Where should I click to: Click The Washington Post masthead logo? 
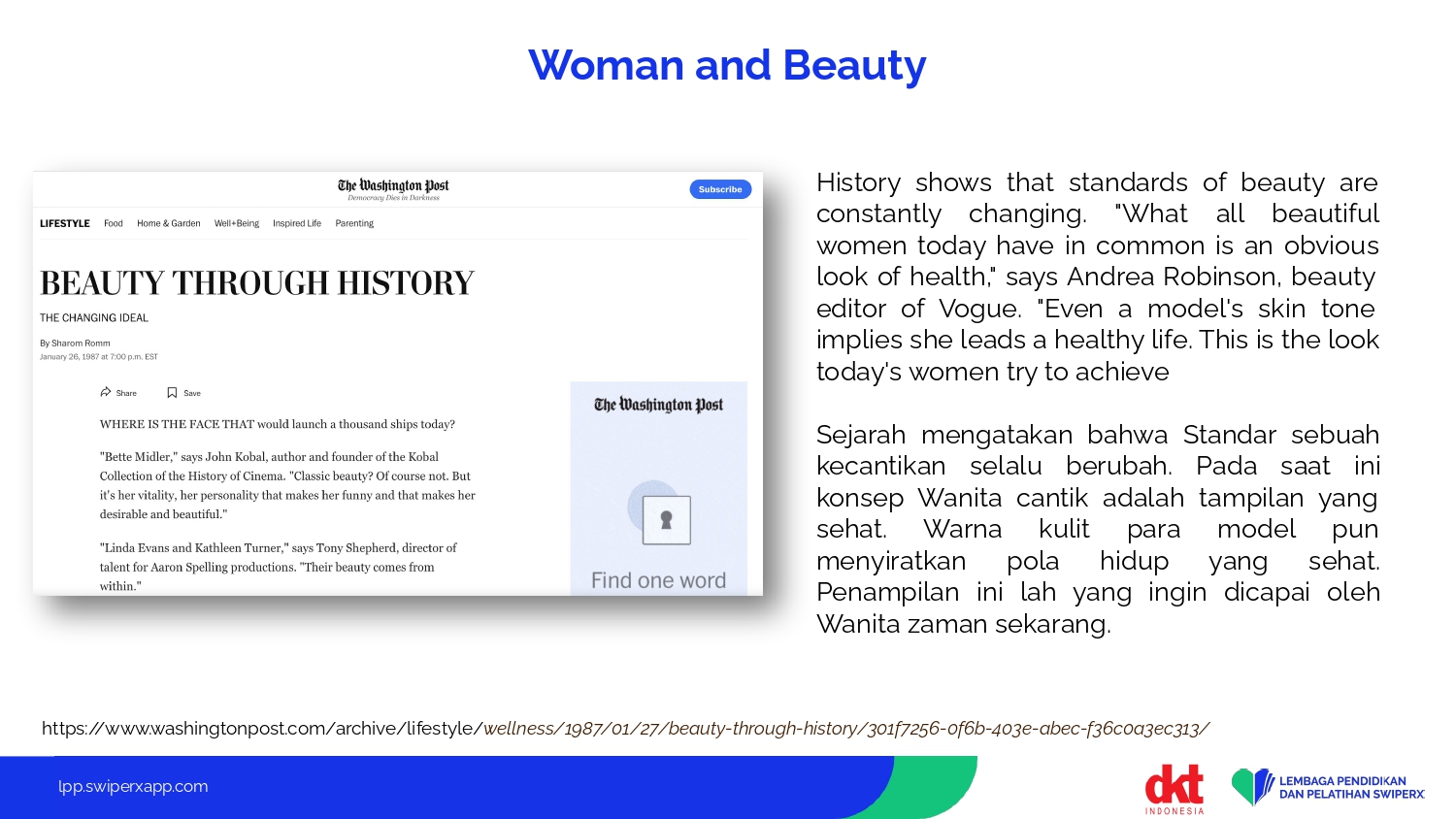[393, 185]
